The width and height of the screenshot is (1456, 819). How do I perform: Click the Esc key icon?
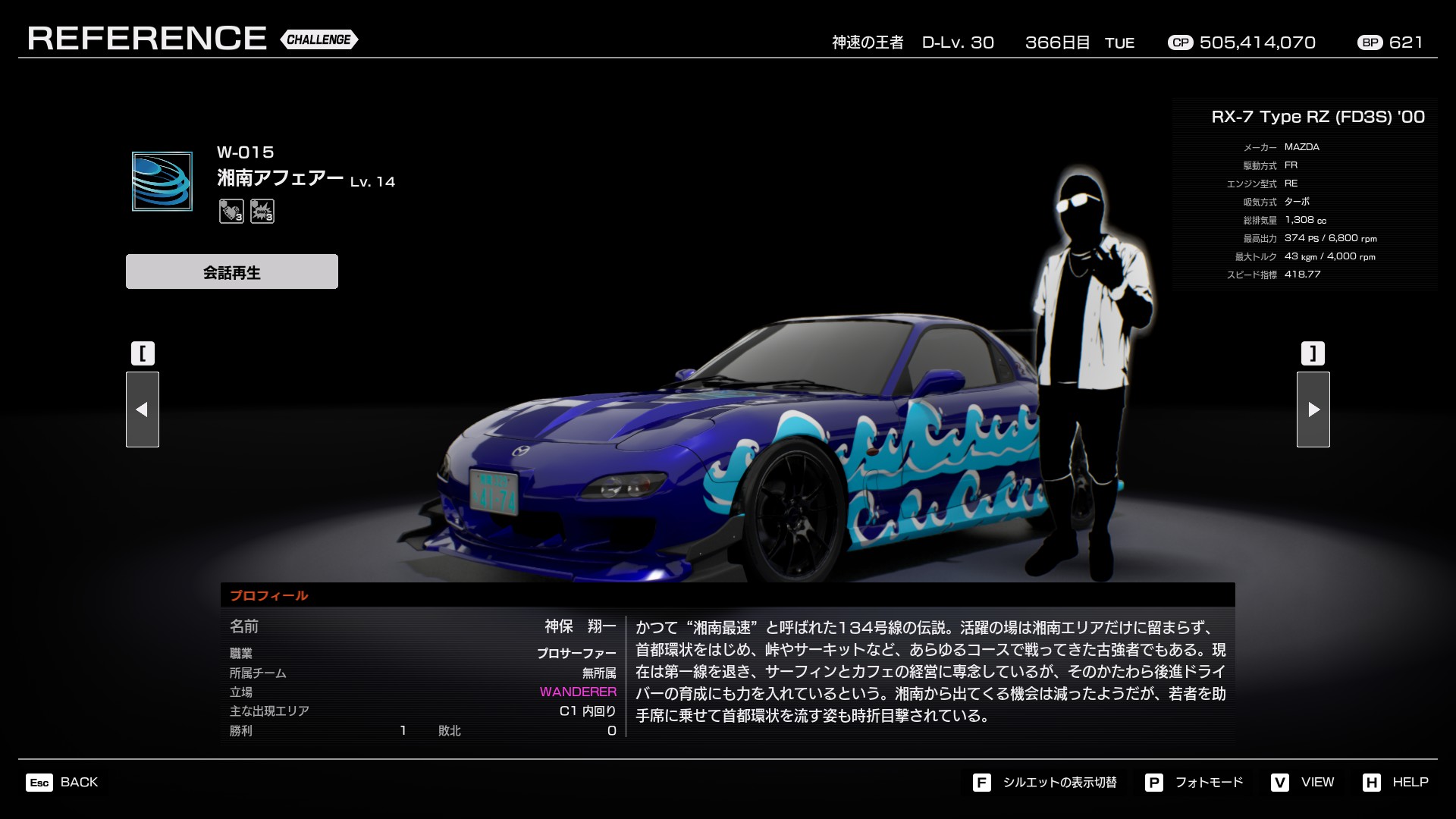[x=39, y=783]
